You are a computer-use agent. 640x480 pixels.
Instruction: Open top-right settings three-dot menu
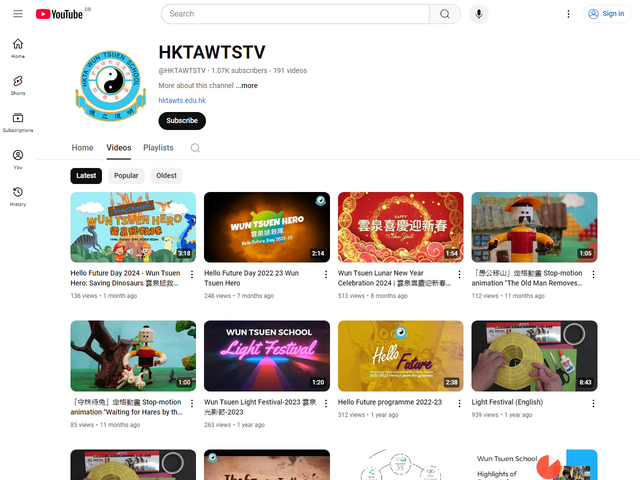(568, 14)
